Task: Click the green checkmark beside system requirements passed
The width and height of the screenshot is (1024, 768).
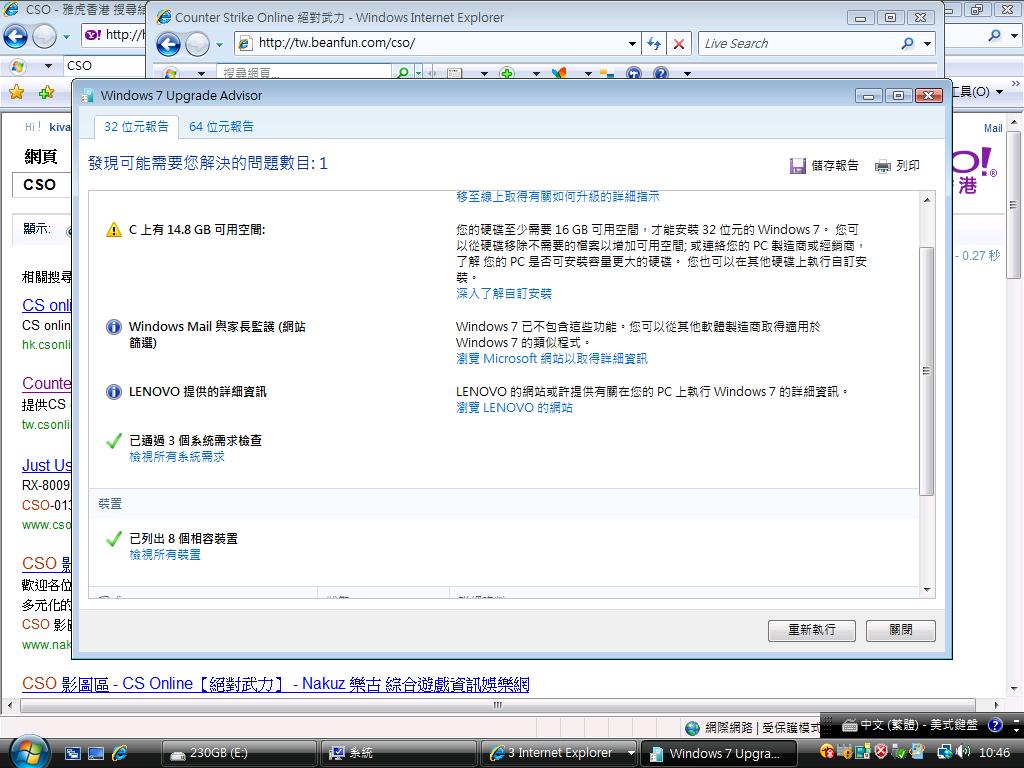Action: point(114,441)
